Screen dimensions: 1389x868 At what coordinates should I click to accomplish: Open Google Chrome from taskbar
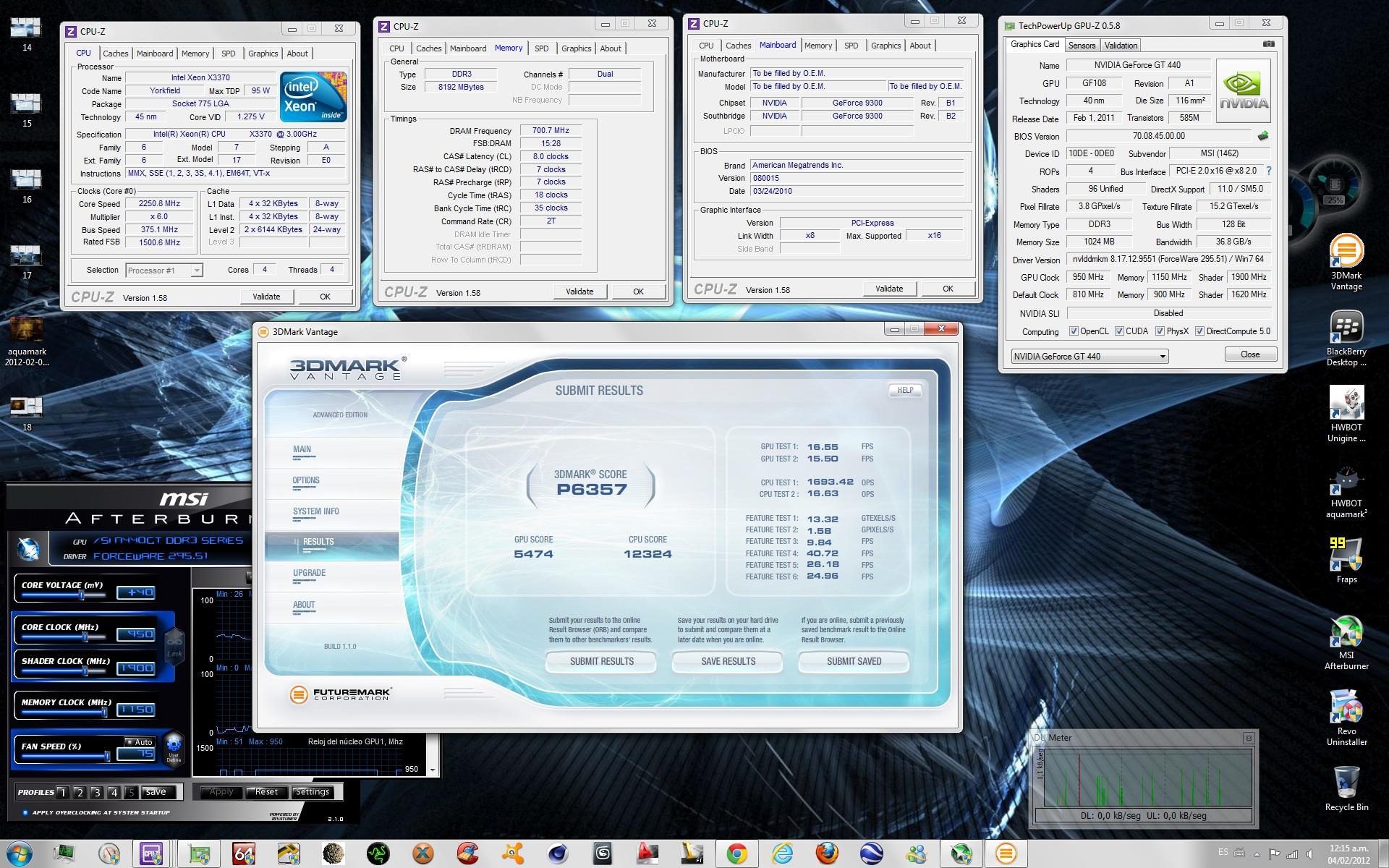click(737, 854)
